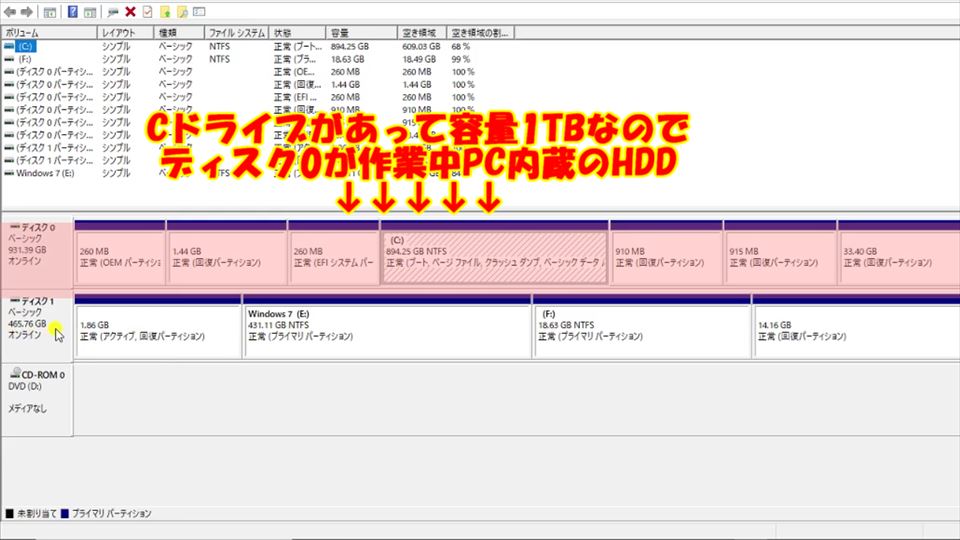
Task: Sort by the ファイル システム column header
Action: (236, 33)
